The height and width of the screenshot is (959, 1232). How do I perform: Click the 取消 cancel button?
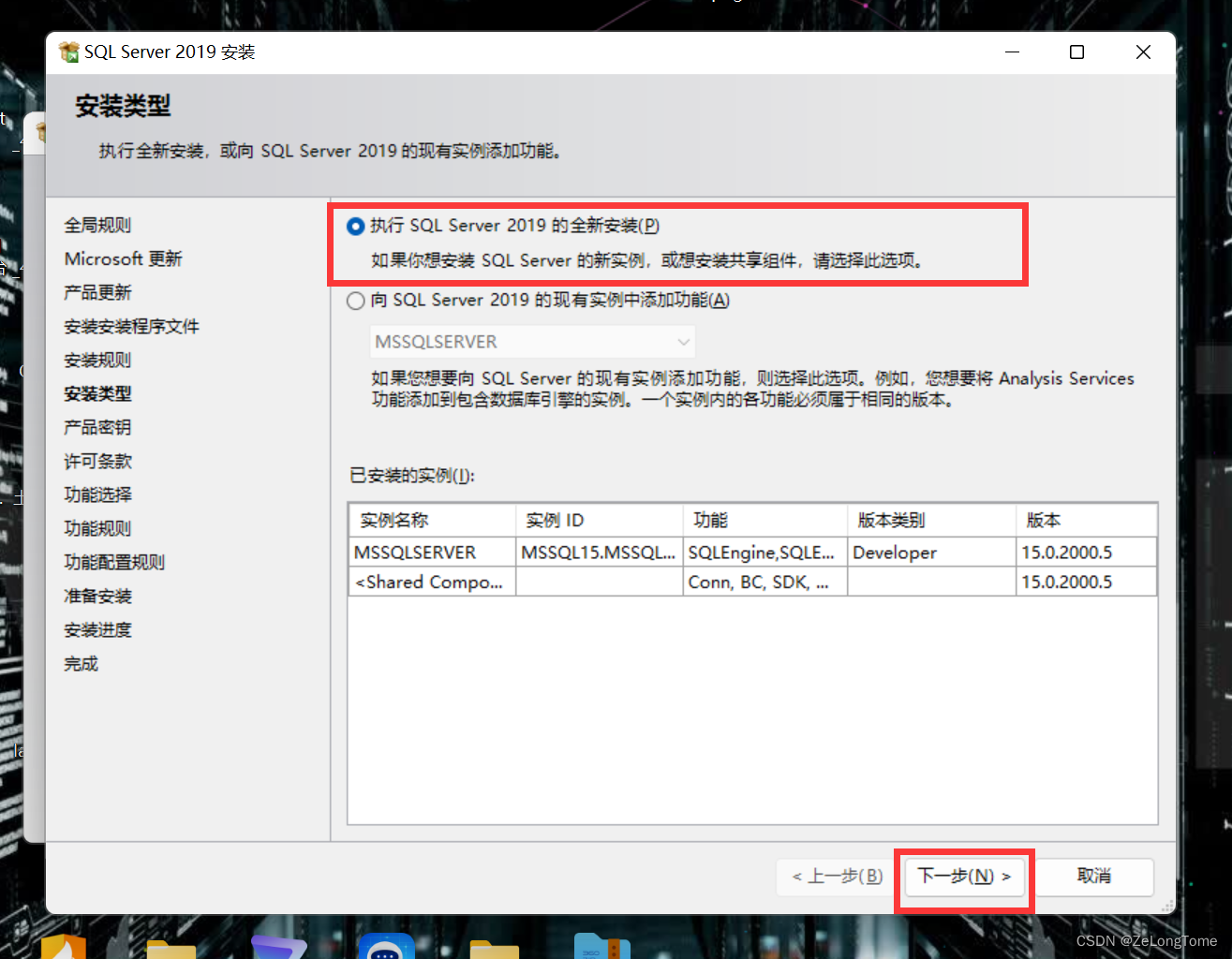point(1094,877)
